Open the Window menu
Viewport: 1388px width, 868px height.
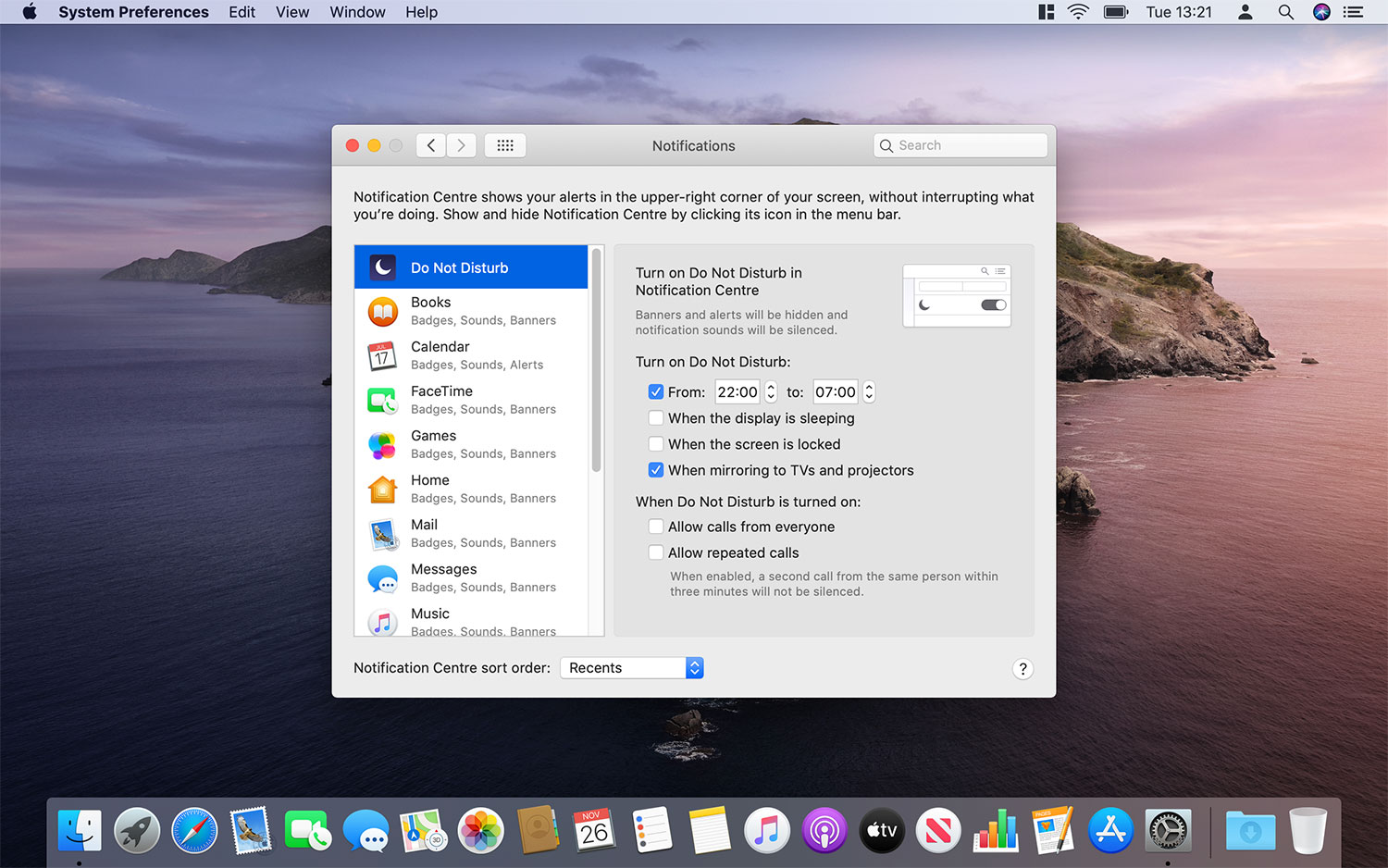(x=357, y=12)
